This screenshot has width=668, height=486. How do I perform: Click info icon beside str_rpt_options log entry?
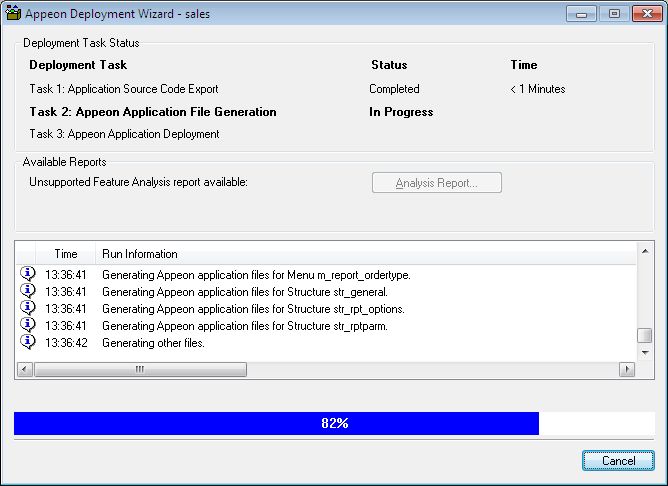coord(28,308)
